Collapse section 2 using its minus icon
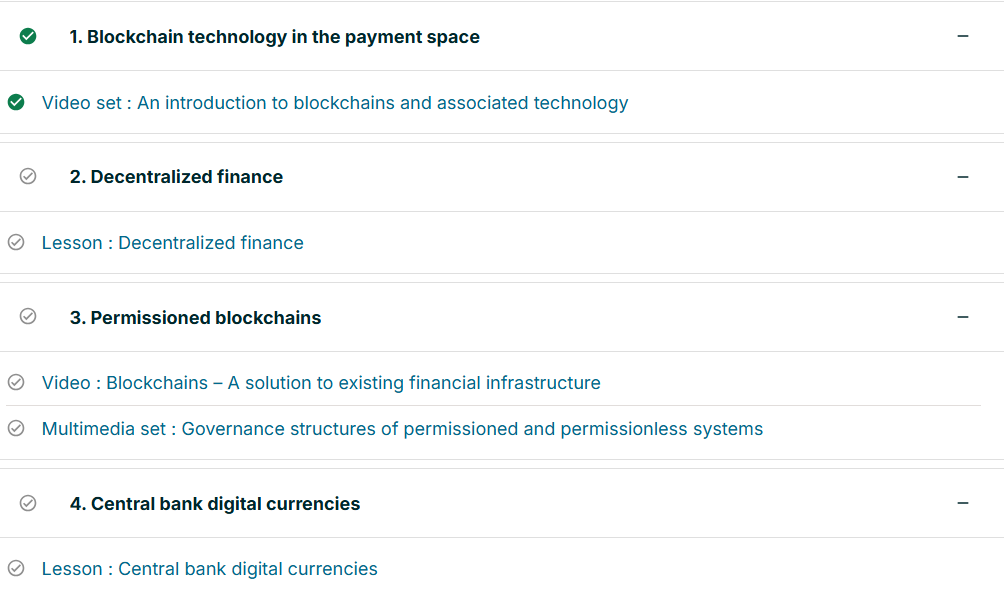The image size is (1004, 591). coord(962,177)
